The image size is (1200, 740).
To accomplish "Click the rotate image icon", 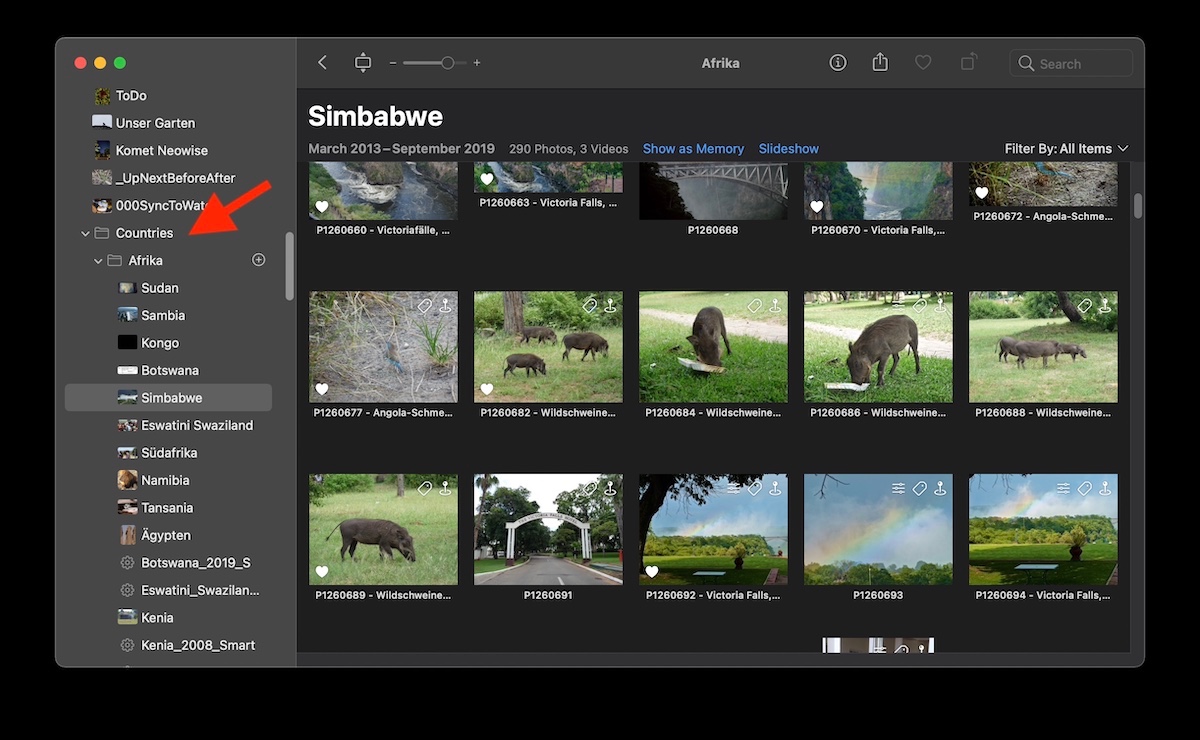I will pyautogui.click(x=968, y=63).
